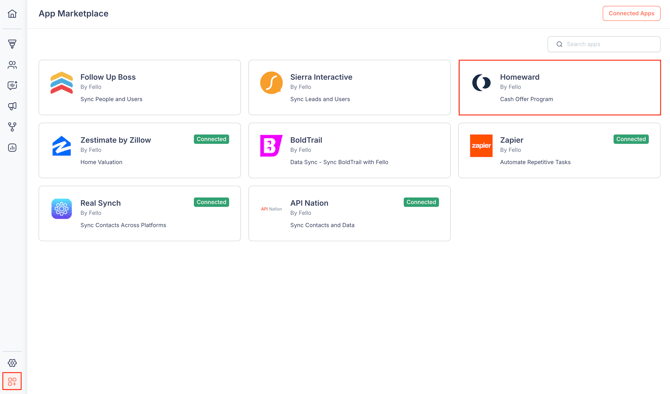Click the Follow Up Boss title
Image resolution: width=670 pixels, height=394 pixels.
click(x=108, y=77)
